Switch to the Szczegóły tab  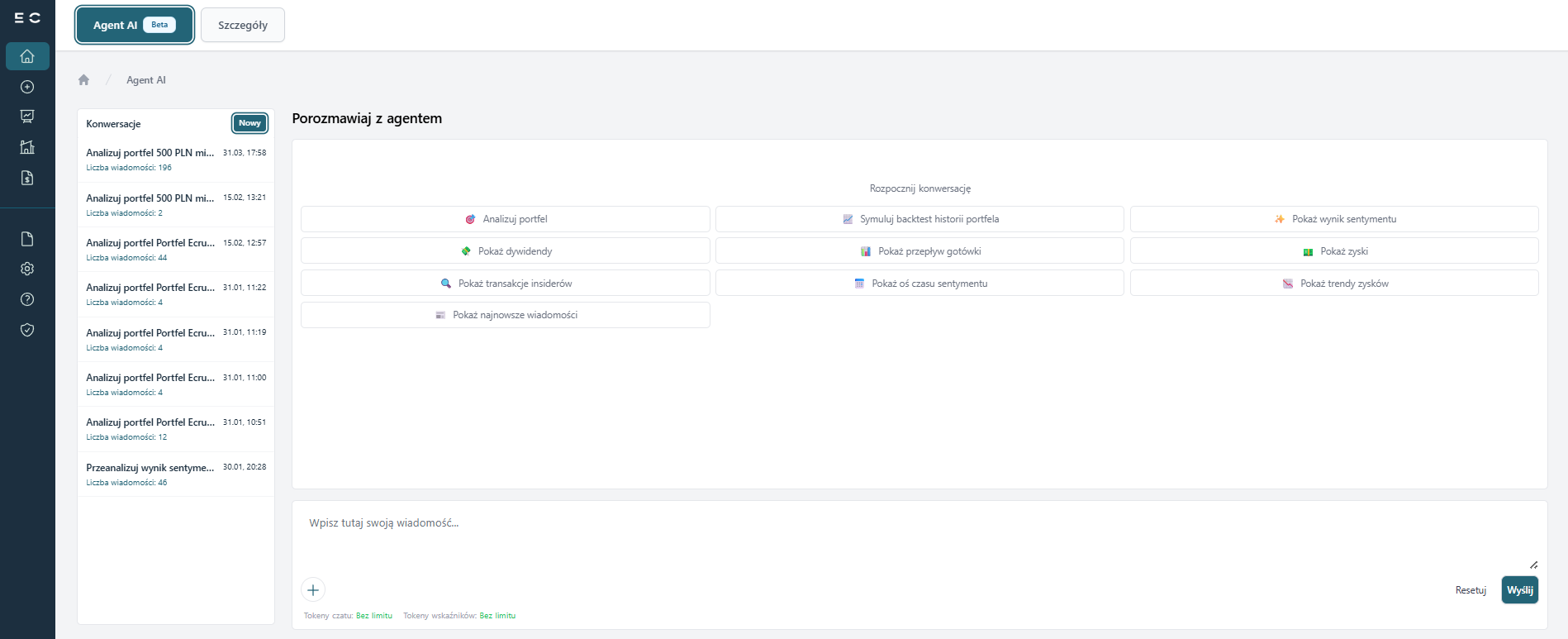pos(243,25)
